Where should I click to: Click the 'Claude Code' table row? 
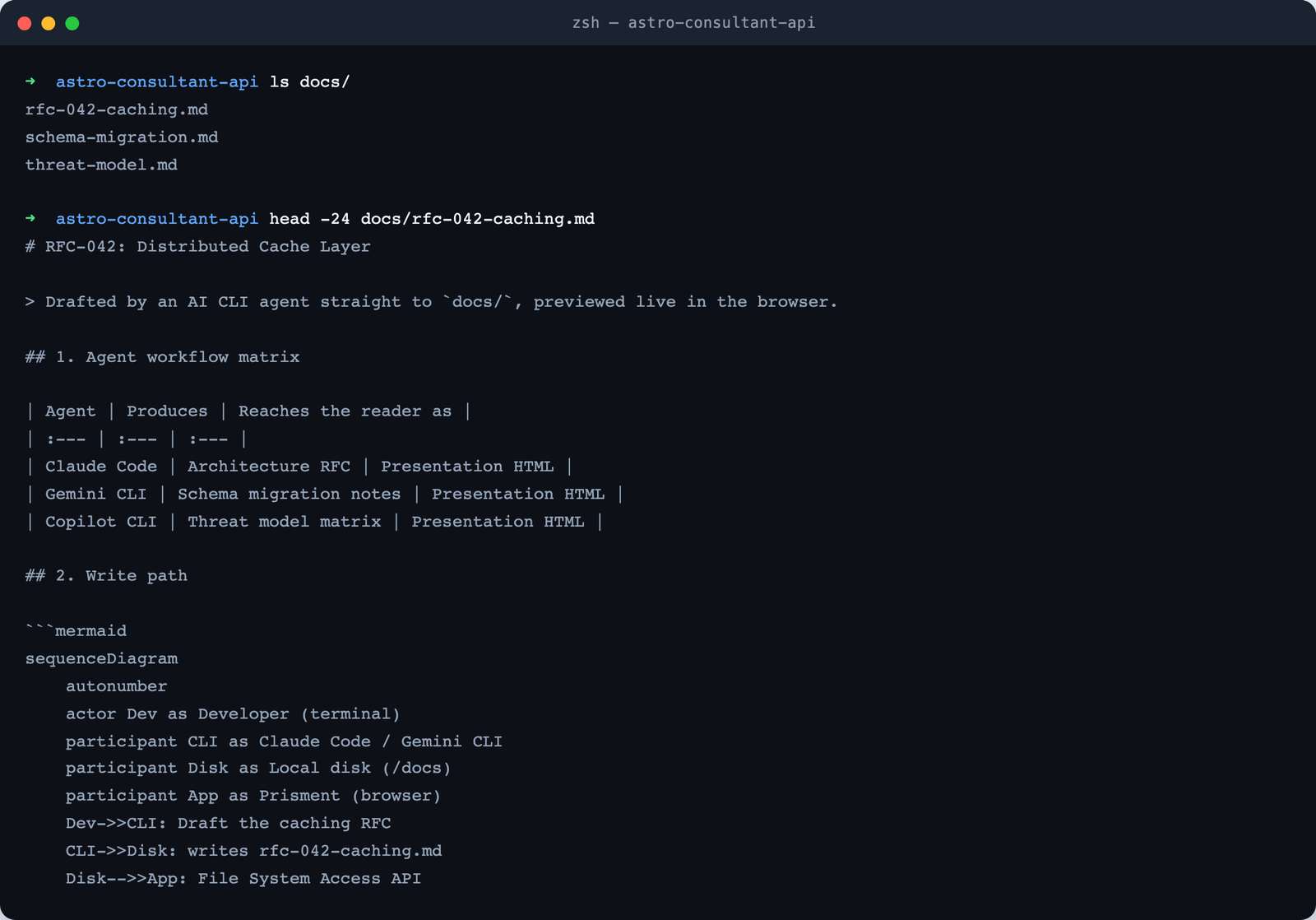(x=299, y=466)
